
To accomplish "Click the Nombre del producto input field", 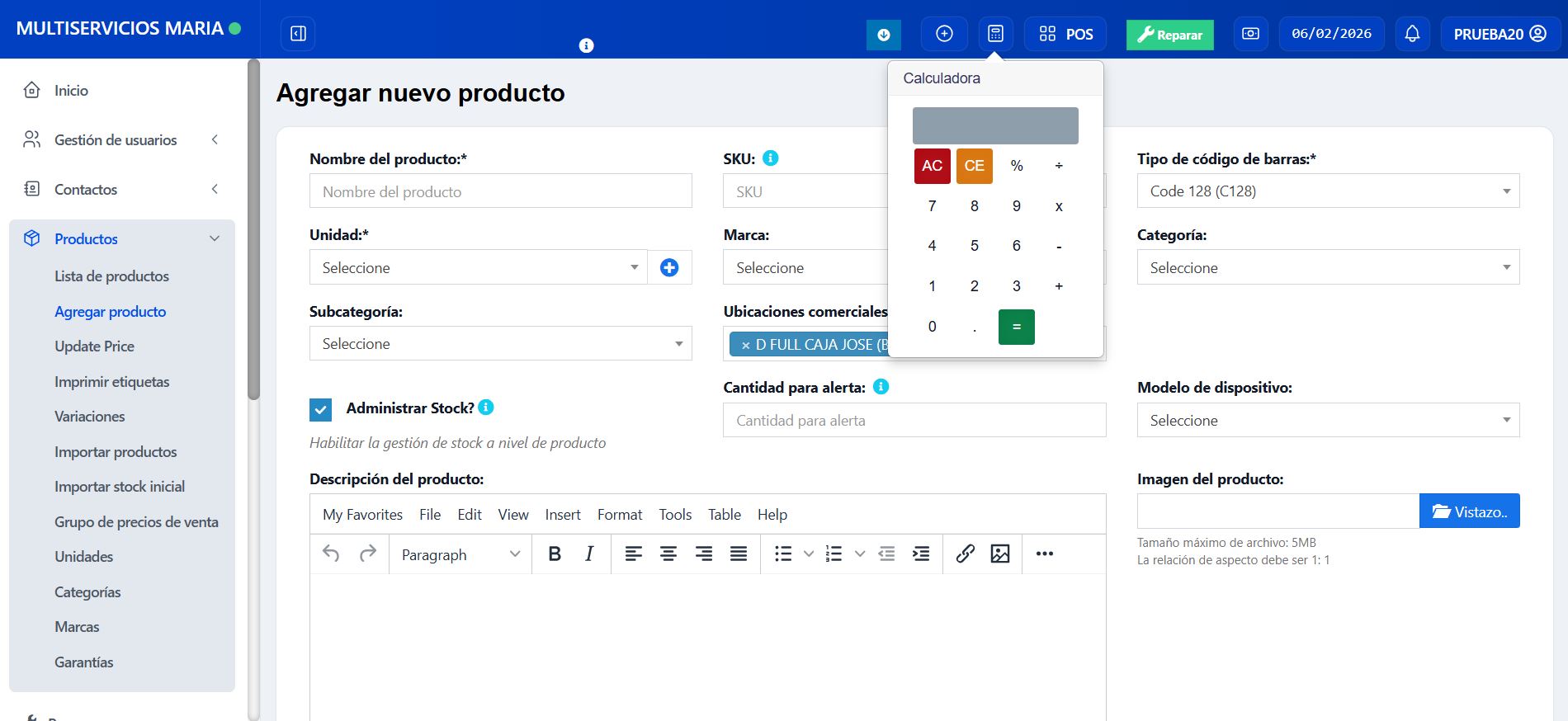I will tap(500, 191).
